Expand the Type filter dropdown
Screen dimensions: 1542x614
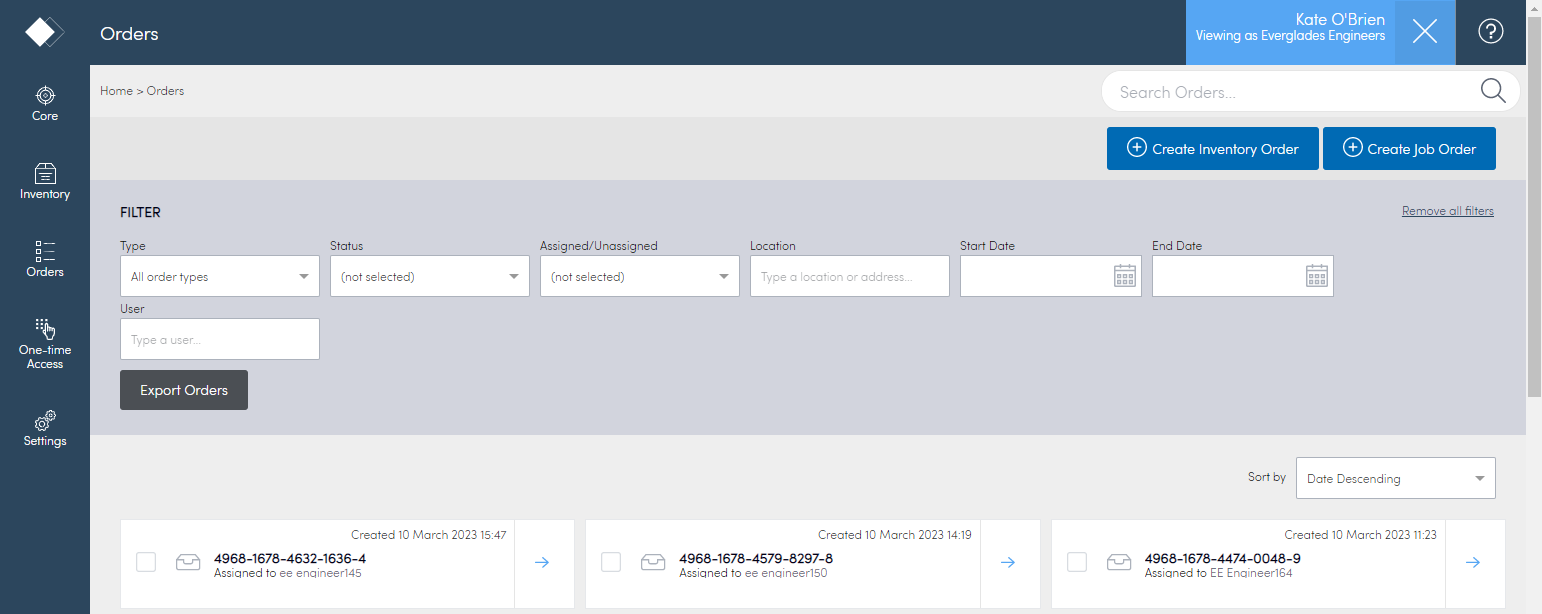pyautogui.click(x=220, y=277)
